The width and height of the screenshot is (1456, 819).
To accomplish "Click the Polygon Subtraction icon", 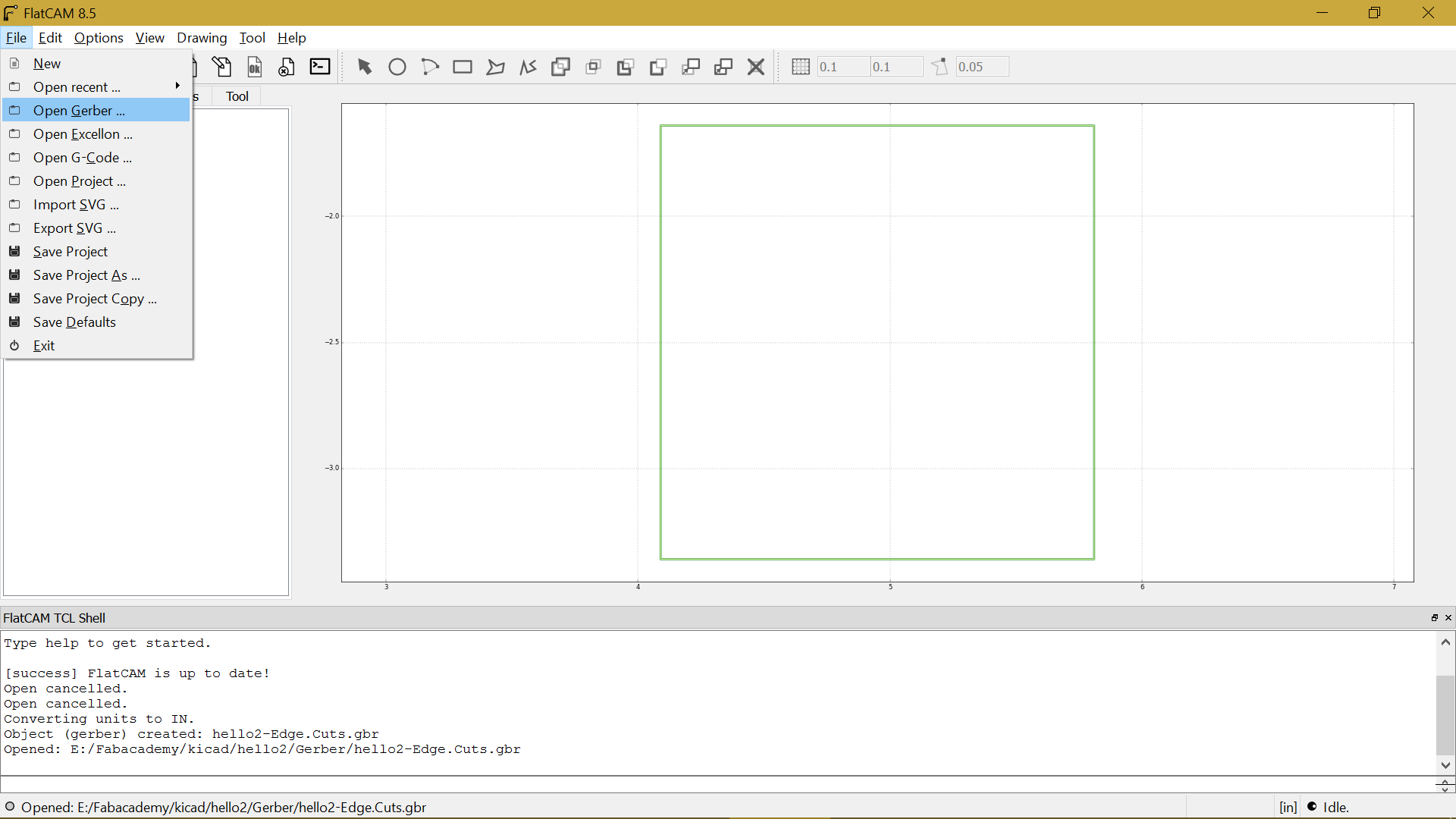I will (626, 67).
